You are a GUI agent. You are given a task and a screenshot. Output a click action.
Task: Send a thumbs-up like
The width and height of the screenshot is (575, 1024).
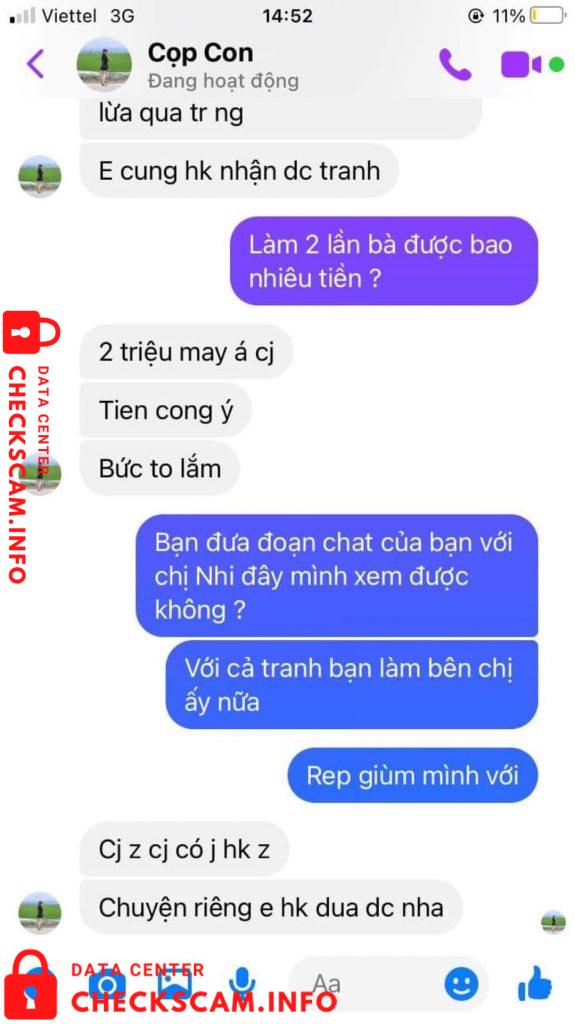click(x=534, y=982)
